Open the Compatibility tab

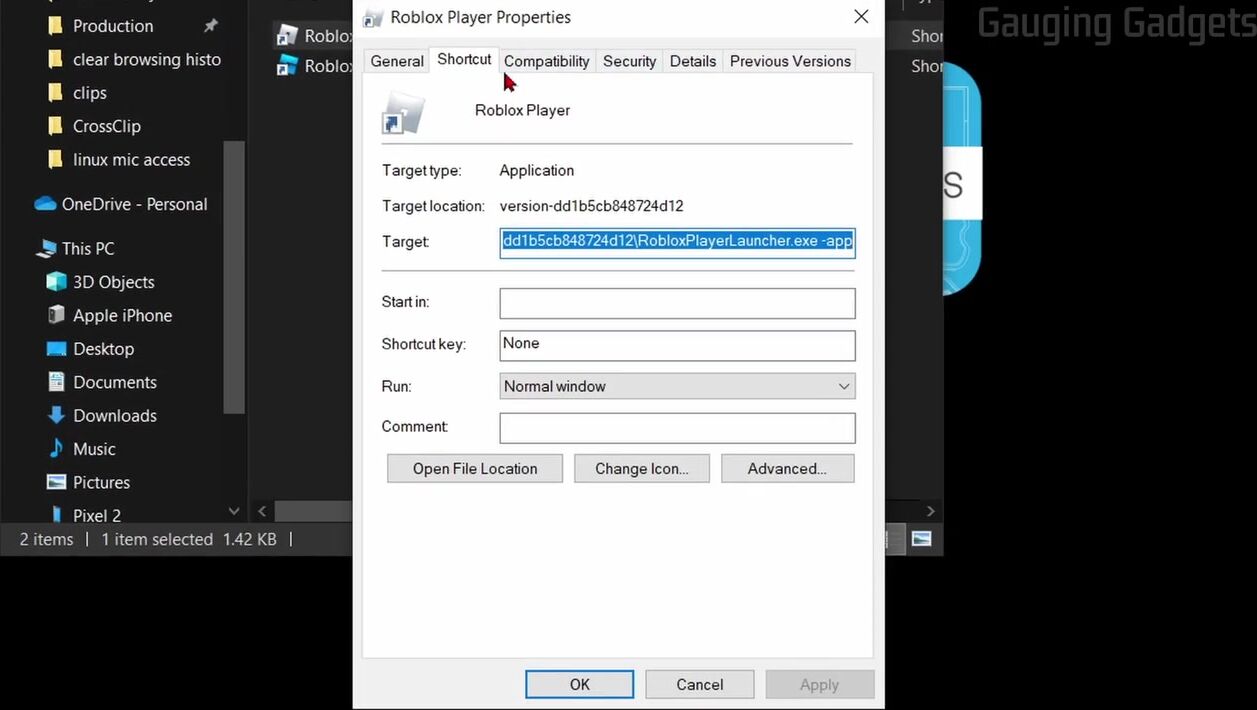coord(546,61)
